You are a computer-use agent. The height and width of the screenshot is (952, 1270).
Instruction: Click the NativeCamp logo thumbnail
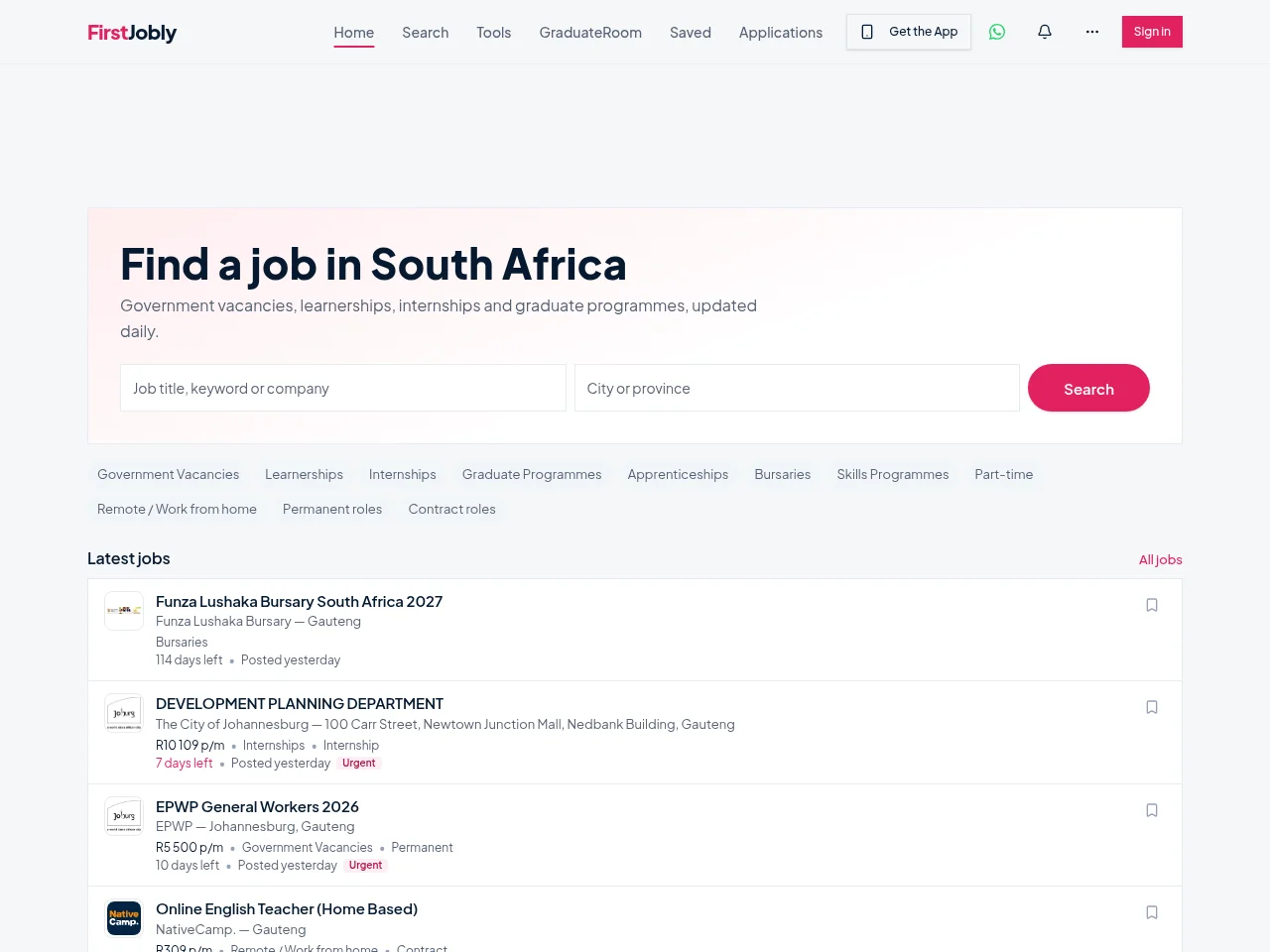(124, 918)
